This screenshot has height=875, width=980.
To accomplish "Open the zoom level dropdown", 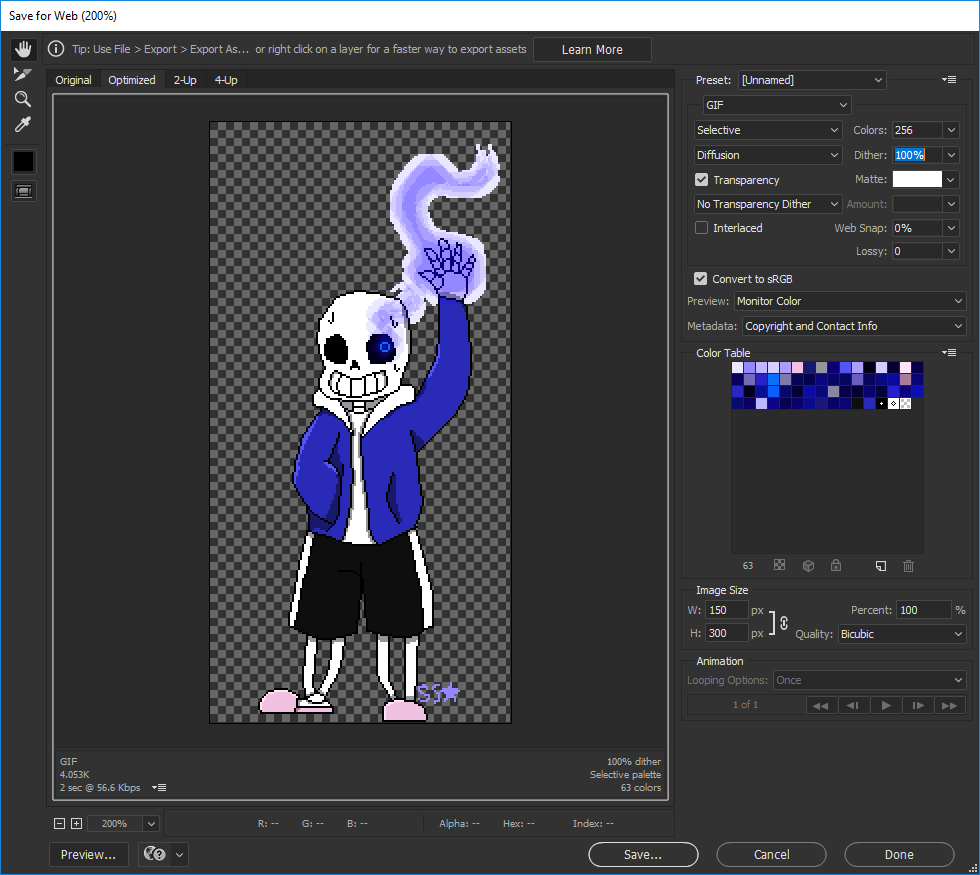I will pyautogui.click(x=151, y=824).
